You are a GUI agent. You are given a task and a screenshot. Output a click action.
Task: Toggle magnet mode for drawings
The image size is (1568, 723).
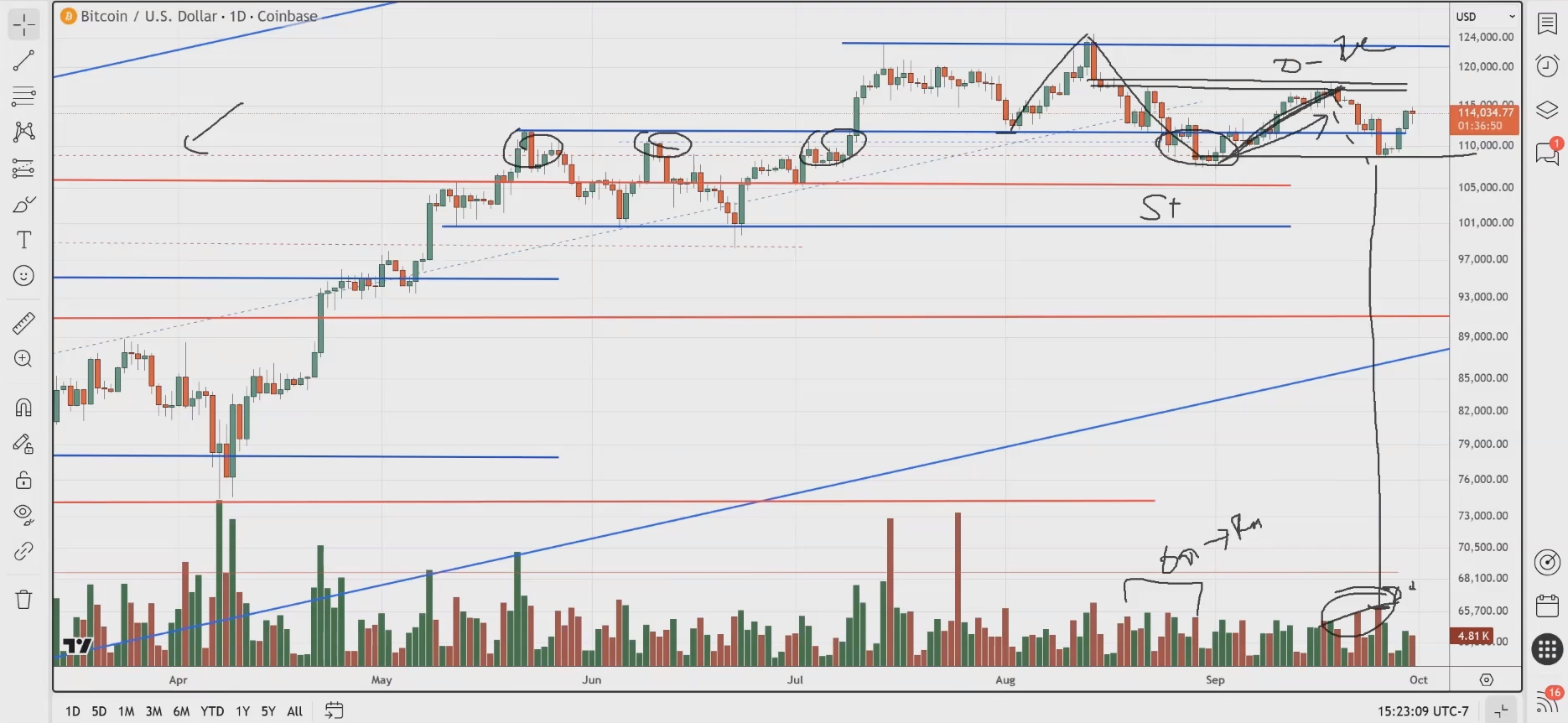(x=23, y=408)
